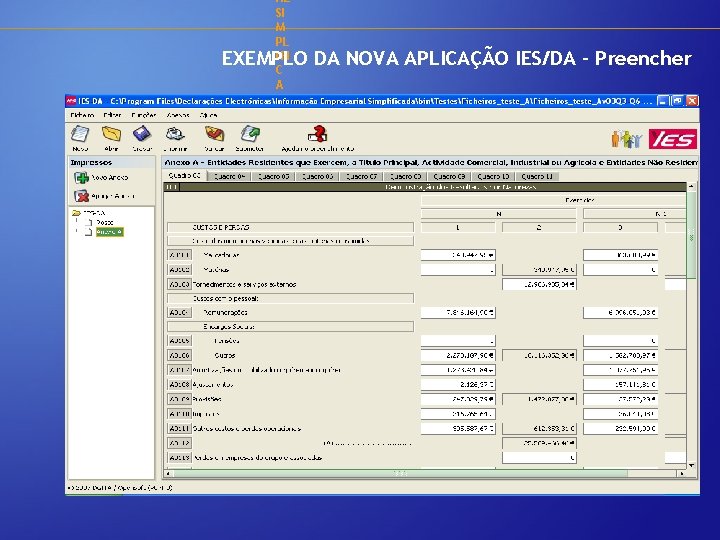Click Outros custos operacionais column 1 field
720x540 pixels.
pyautogui.click(x=458, y=428)
